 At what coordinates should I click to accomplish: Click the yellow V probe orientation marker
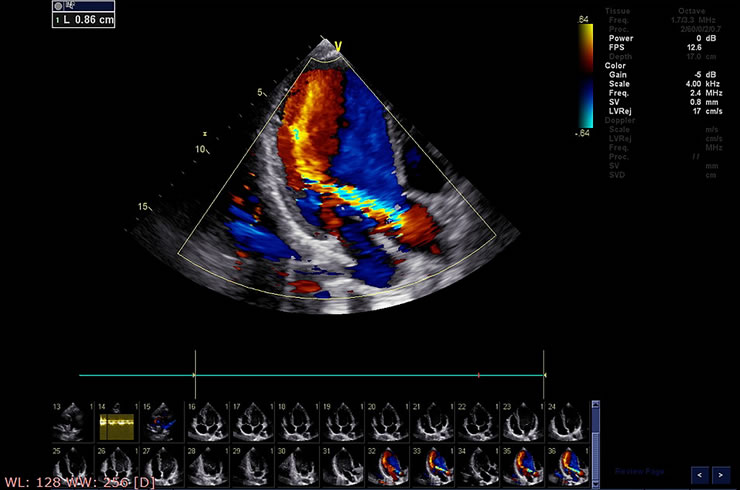tap(338, 43)
